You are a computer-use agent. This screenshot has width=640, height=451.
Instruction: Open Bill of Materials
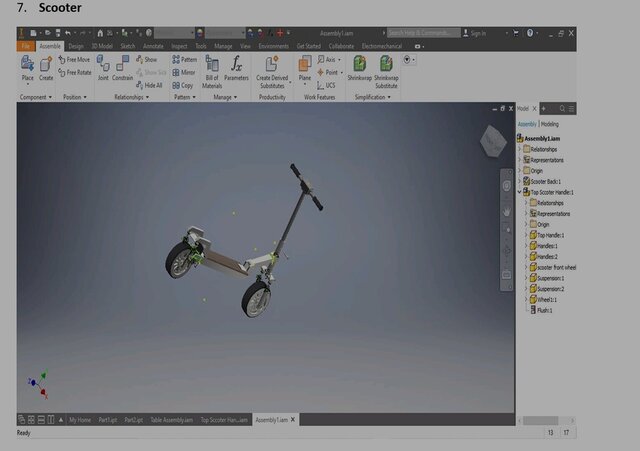(x=212, y=72)
